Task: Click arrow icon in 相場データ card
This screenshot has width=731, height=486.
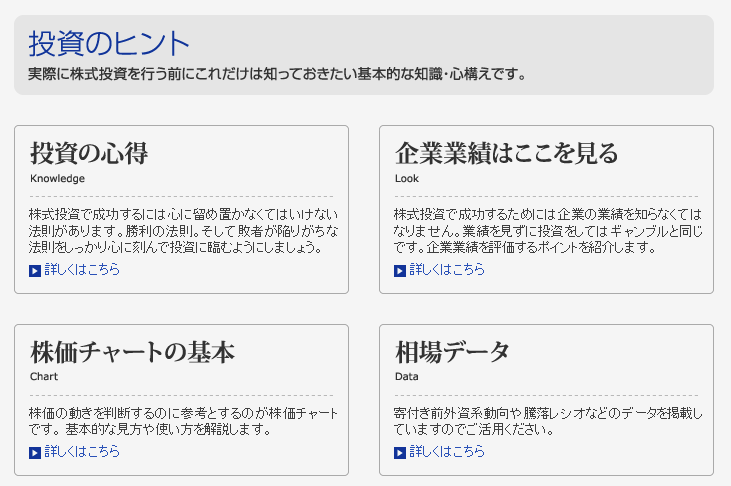Action: tap(400, 453)
